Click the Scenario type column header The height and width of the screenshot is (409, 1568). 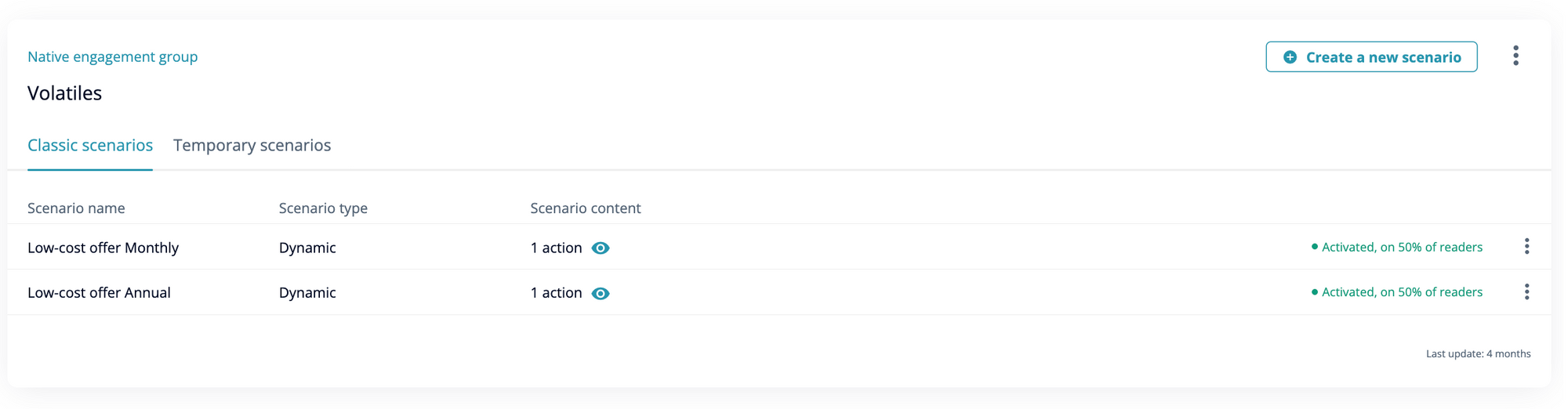[323, 208]
